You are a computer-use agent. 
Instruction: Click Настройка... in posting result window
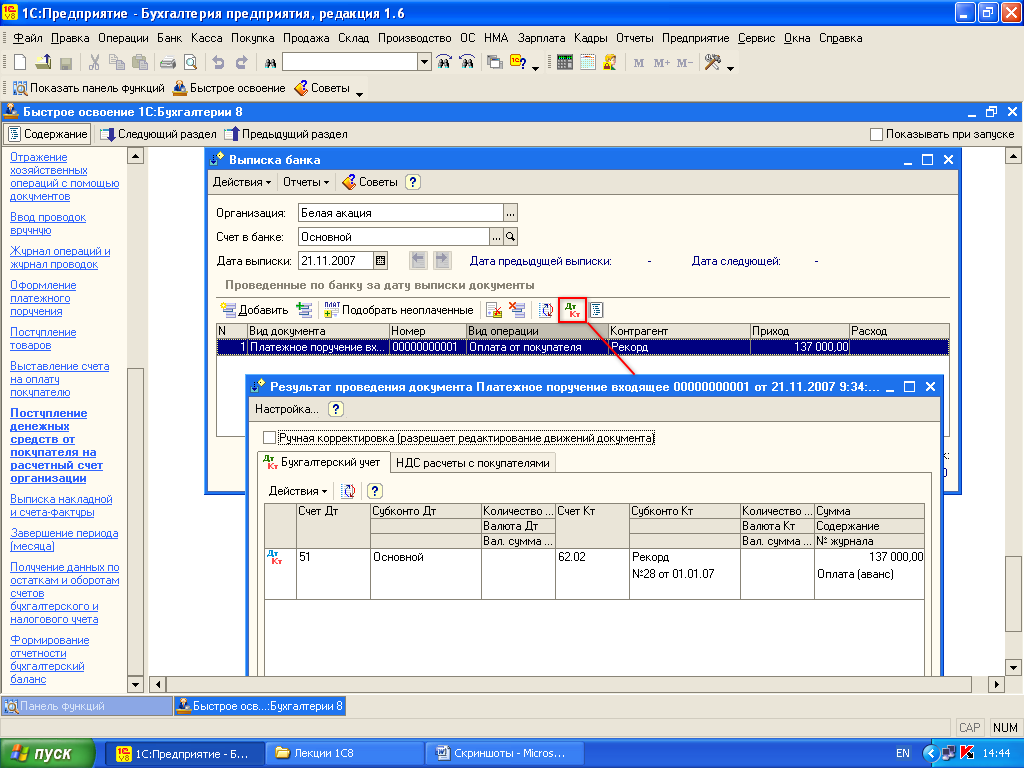click(x=286, y=409)
